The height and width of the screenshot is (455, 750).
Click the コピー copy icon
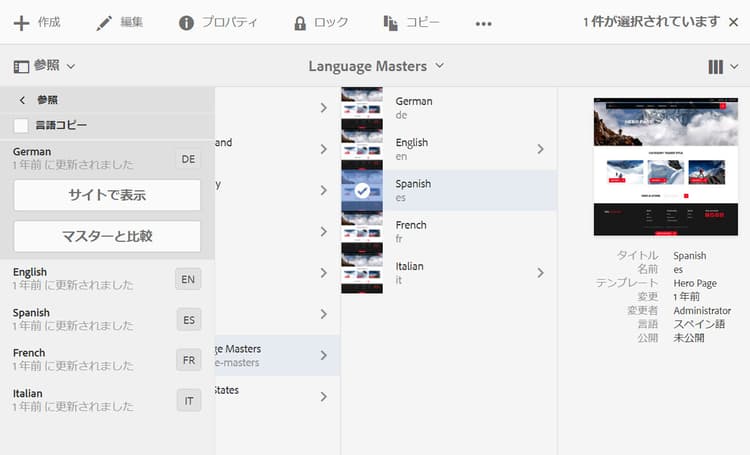pyautogui.click(x=390, y=22)
